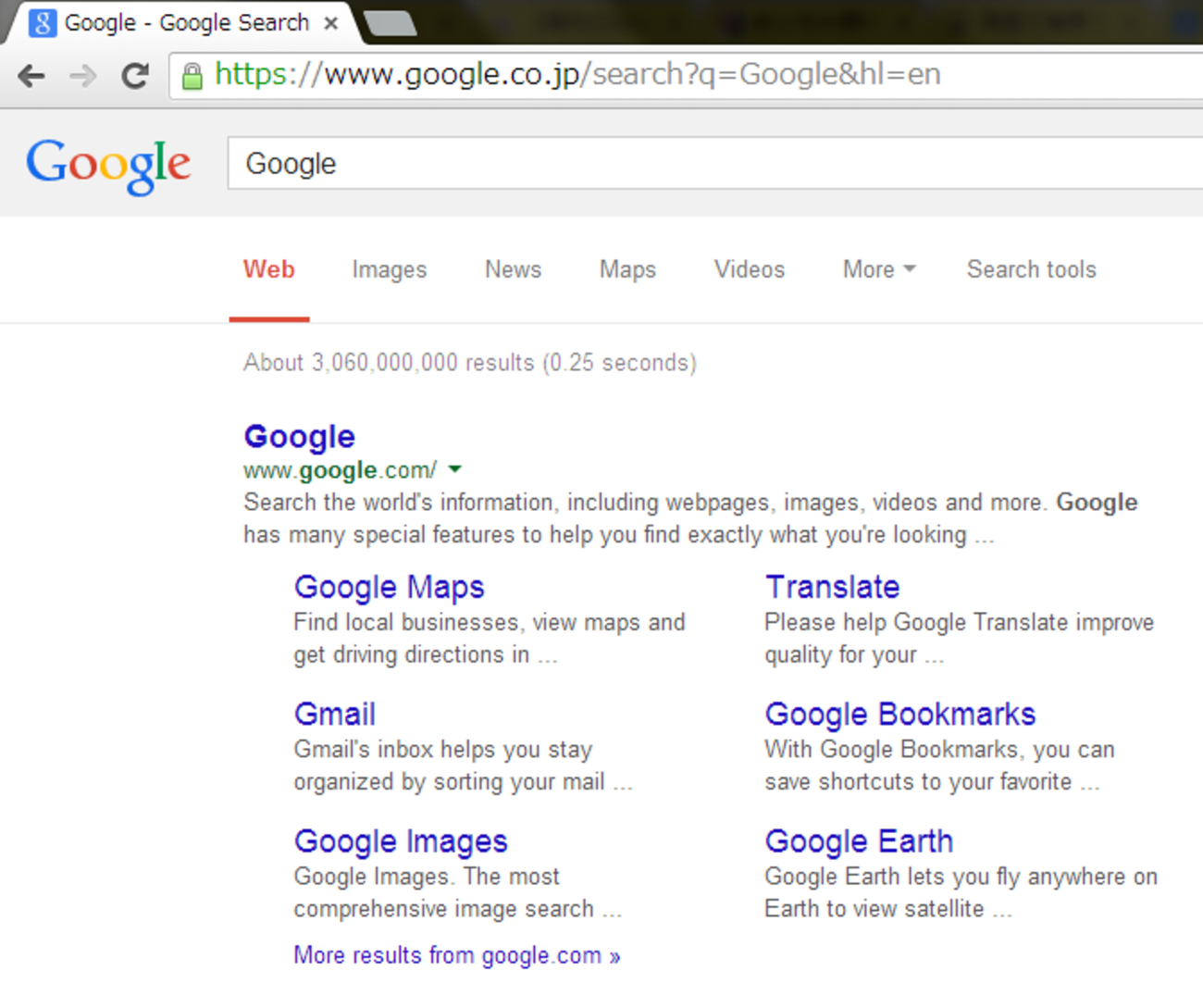Close the Google Search tab
The image size is (1203, 1008).
330,24
